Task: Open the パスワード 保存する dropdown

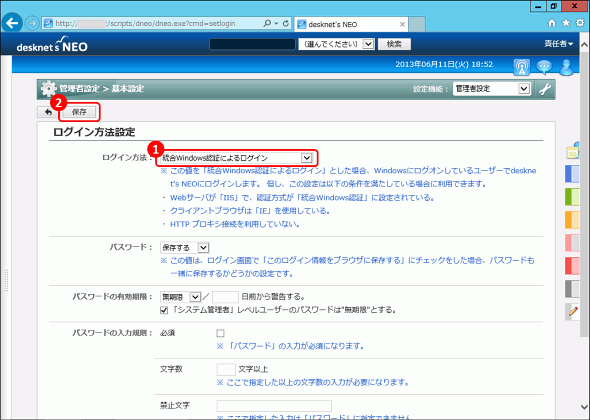Action: (x=184, y=248)
